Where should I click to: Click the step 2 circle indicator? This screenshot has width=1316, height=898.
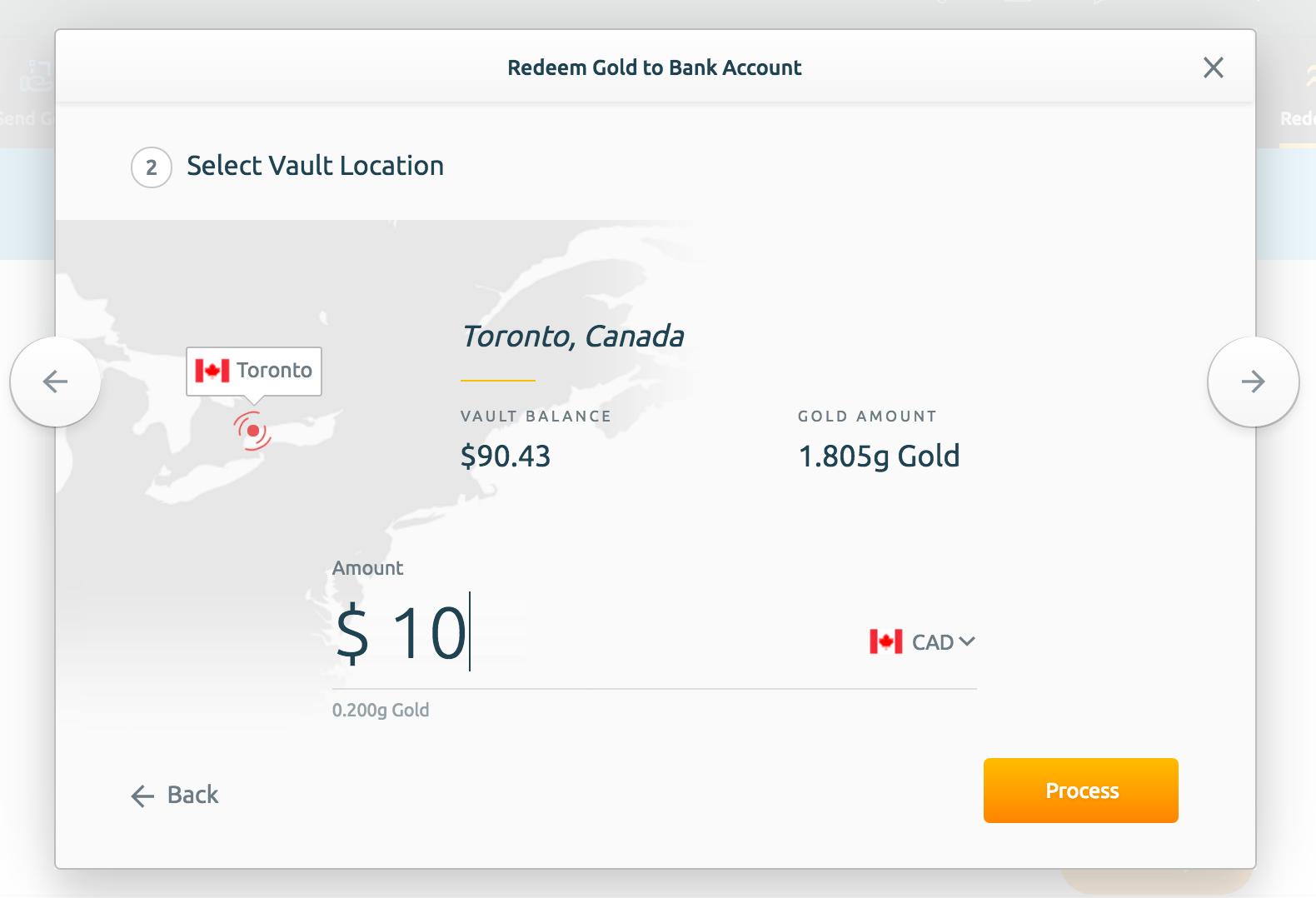click(152, 167)
